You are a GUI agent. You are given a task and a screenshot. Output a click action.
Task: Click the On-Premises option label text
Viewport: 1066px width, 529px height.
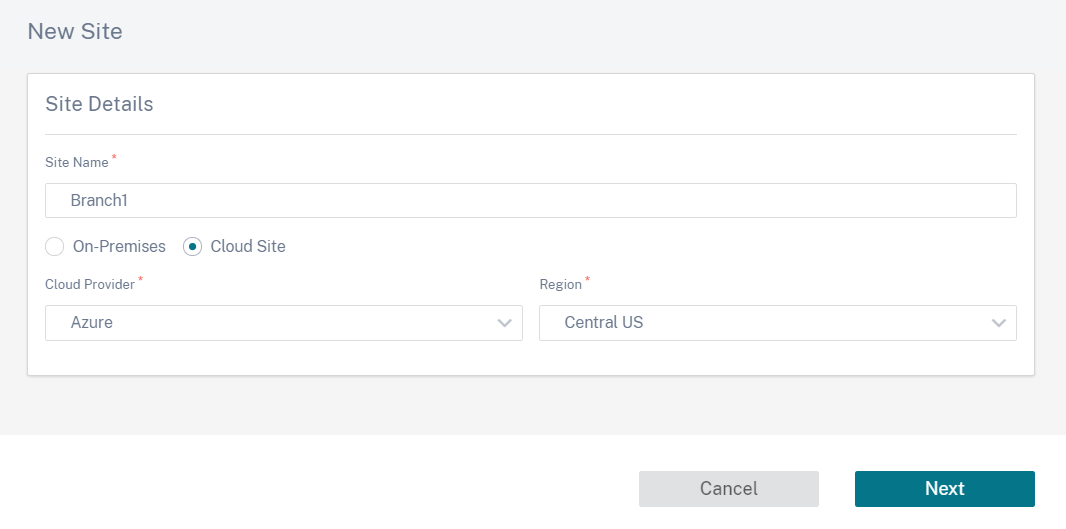[x=119, y=247]
